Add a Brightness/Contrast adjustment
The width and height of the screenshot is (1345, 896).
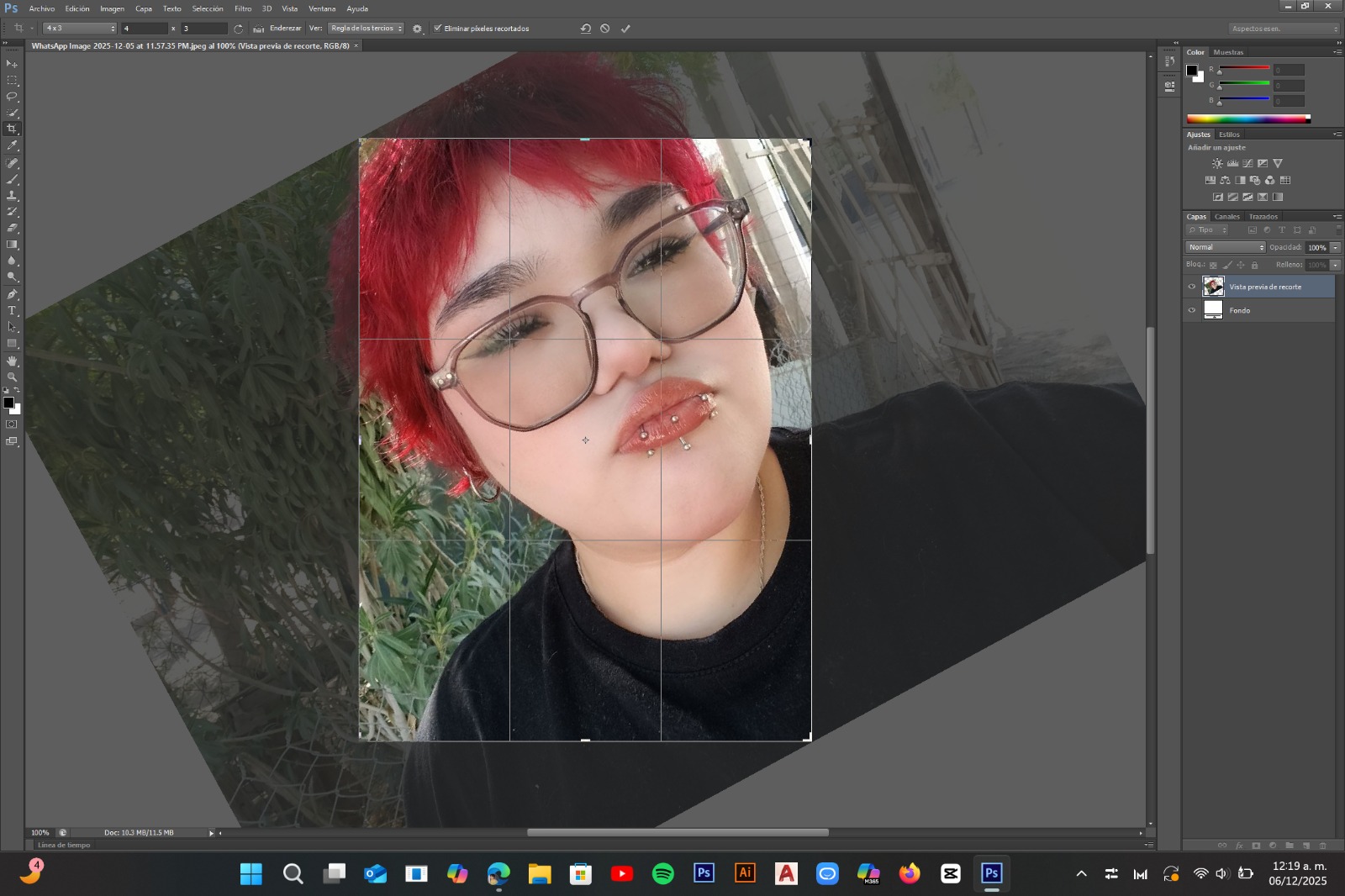(x=1217, y=164)
